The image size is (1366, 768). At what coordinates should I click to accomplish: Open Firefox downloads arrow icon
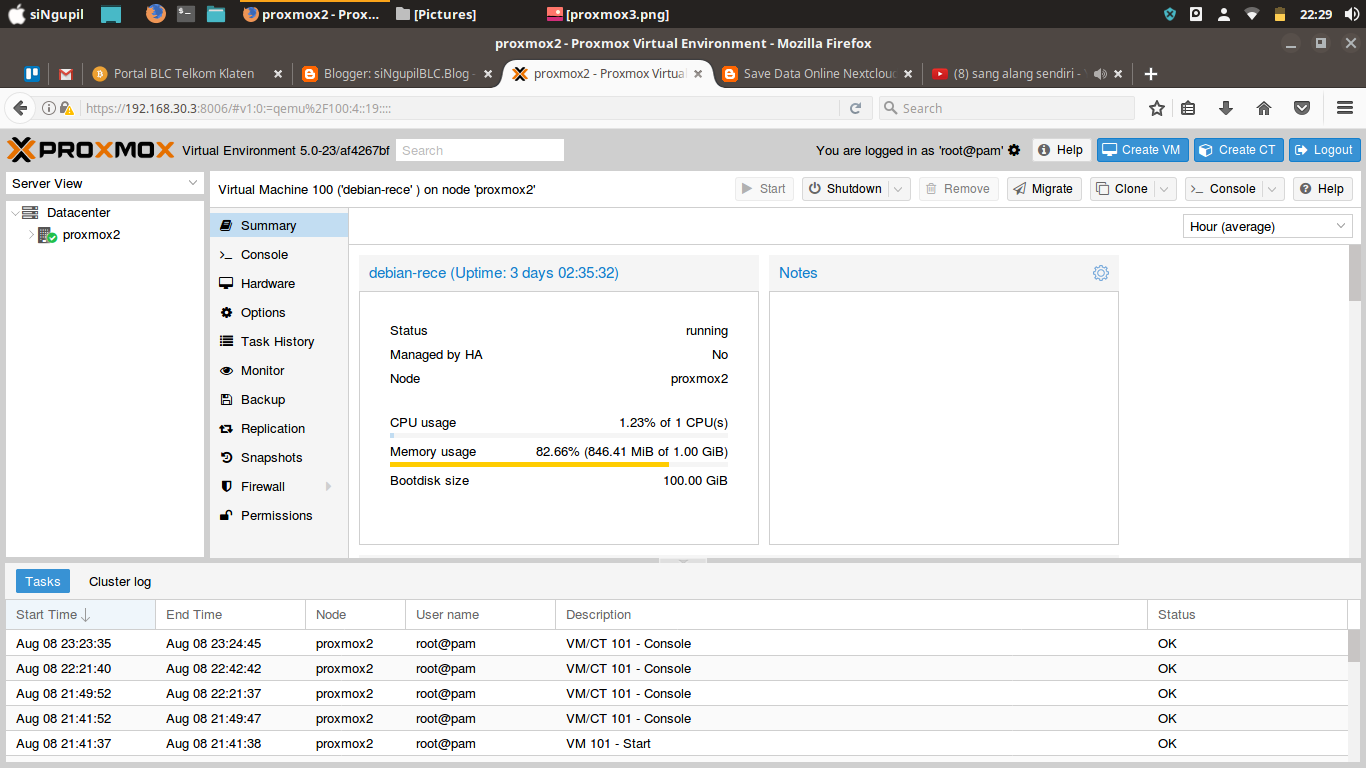click(1226, 108)
